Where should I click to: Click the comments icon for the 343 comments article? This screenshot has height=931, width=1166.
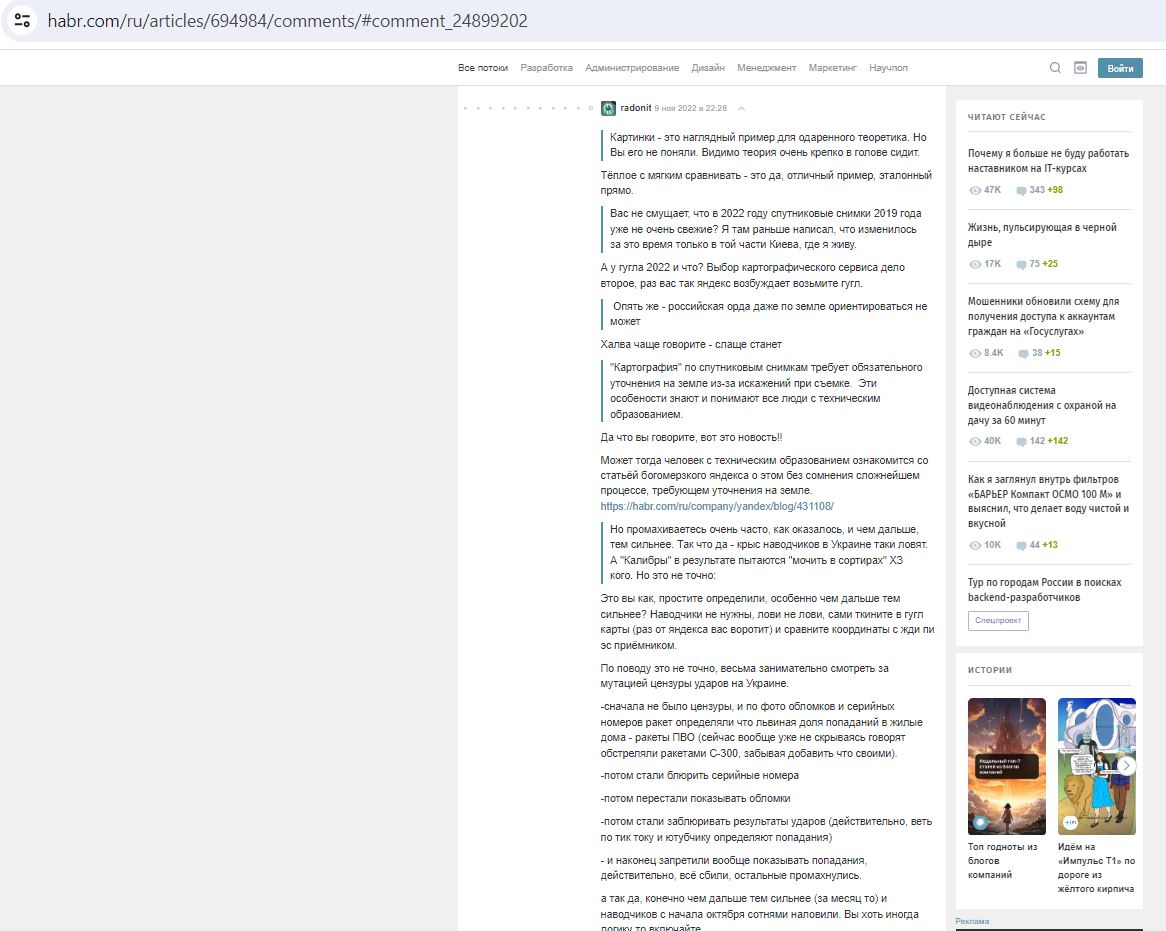pyautogui.click(x=1021, y=190)
